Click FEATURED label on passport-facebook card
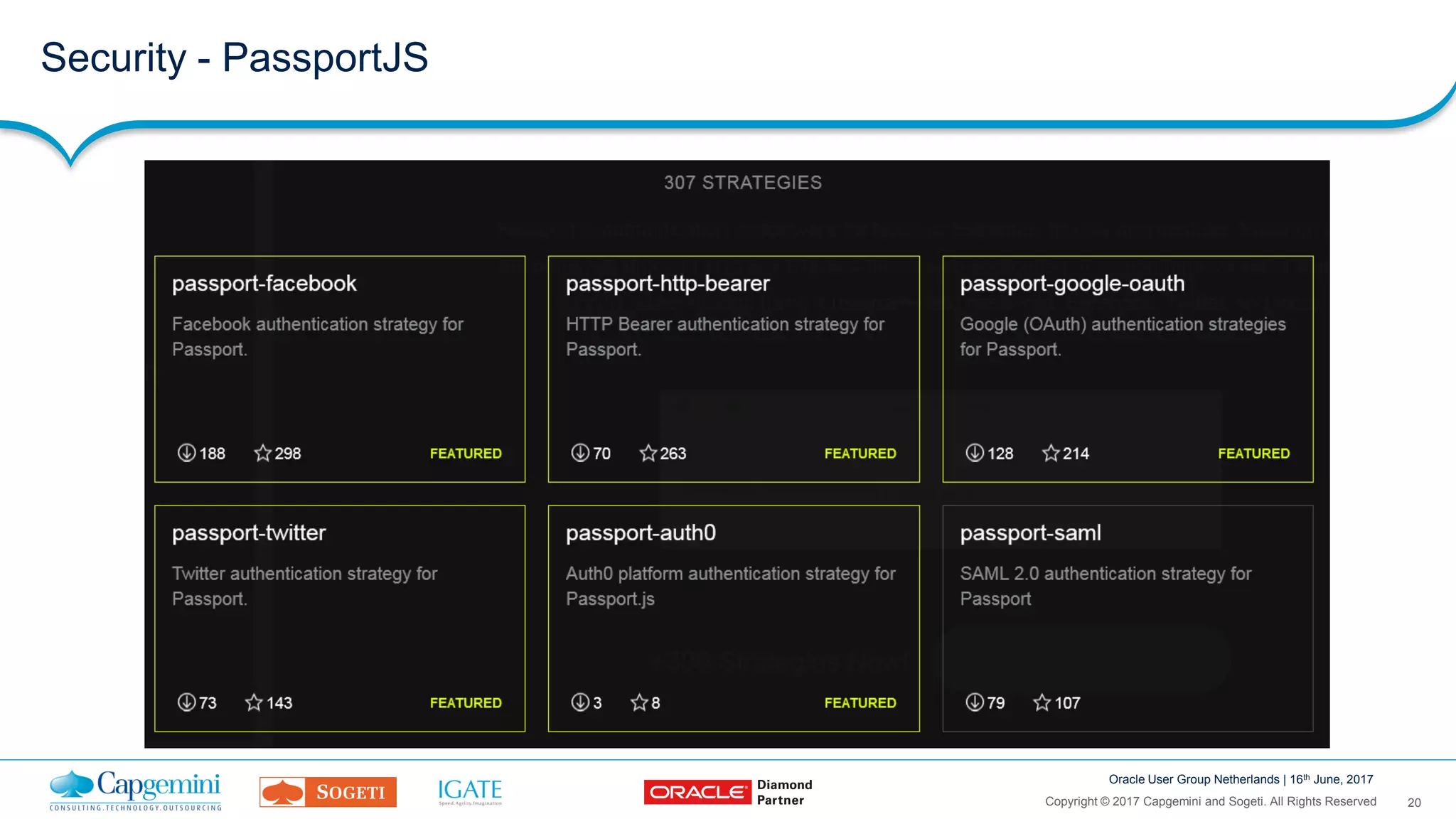This screenshot has width=1456, height=819. click(x=466, y=454)
